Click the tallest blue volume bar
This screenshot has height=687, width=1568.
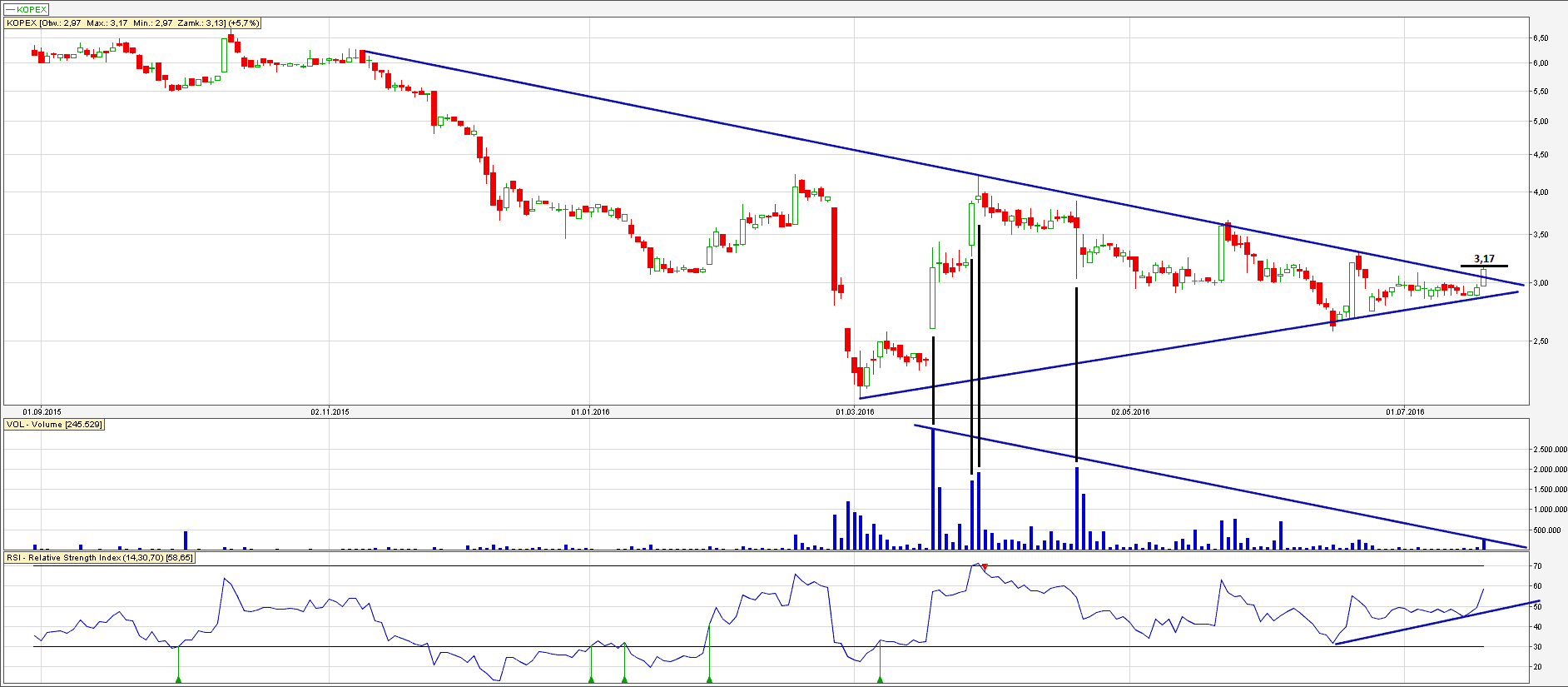click(x=933, y=489)
